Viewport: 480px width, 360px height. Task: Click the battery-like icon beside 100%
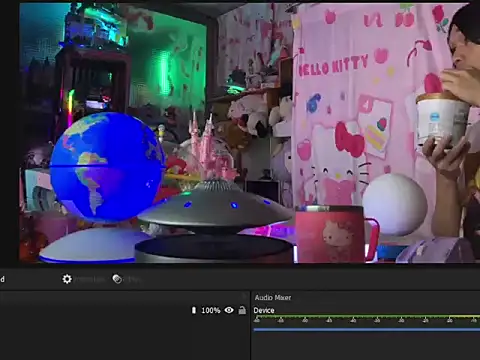(194, 310)
